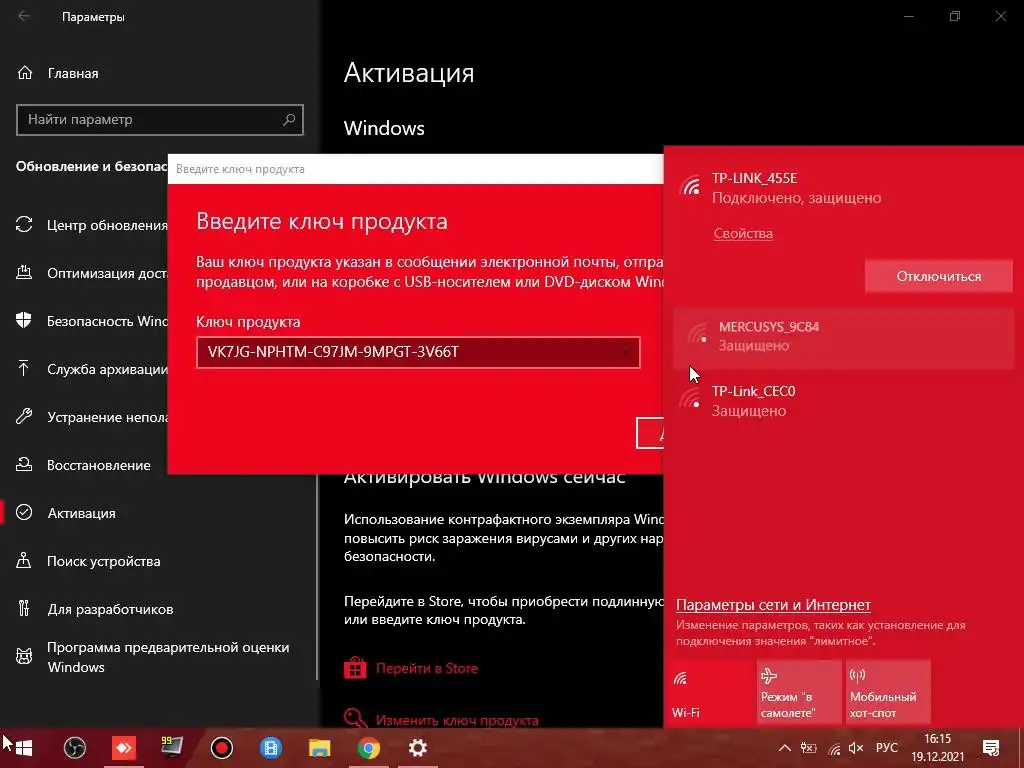Open OBS Studio from taskbar
The height and width of the screenshot is (768, 1024).
click(x=74, y=748)
